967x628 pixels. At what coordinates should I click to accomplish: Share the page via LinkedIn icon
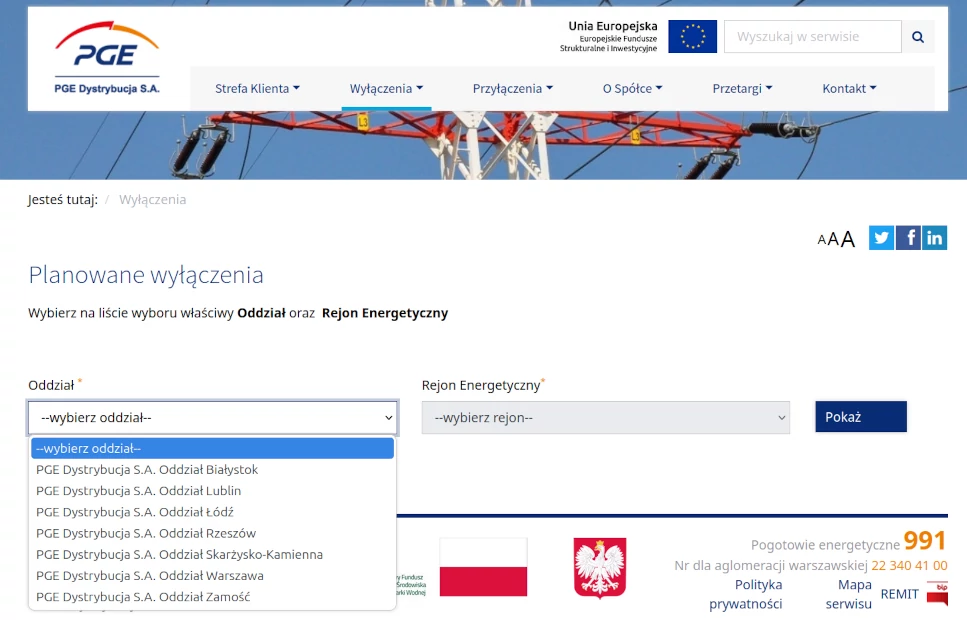[934, 238]
